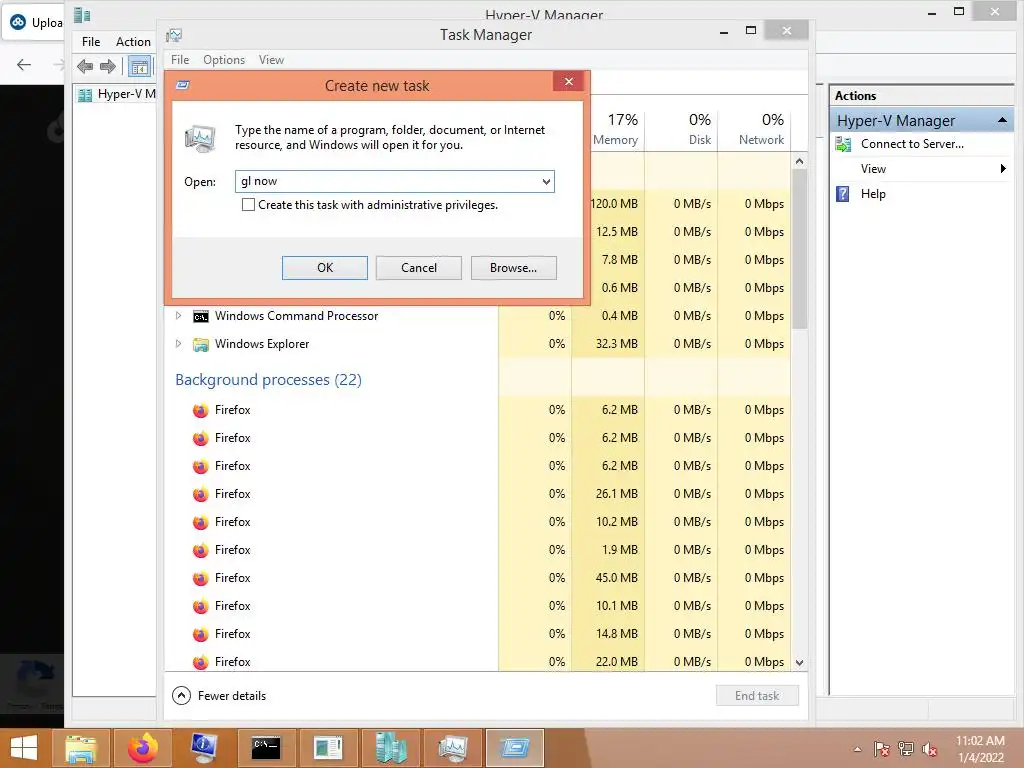Click the Task Manager scrollbar thumb
Viewport: 1024px width, 768px height.
coord(799,248)
